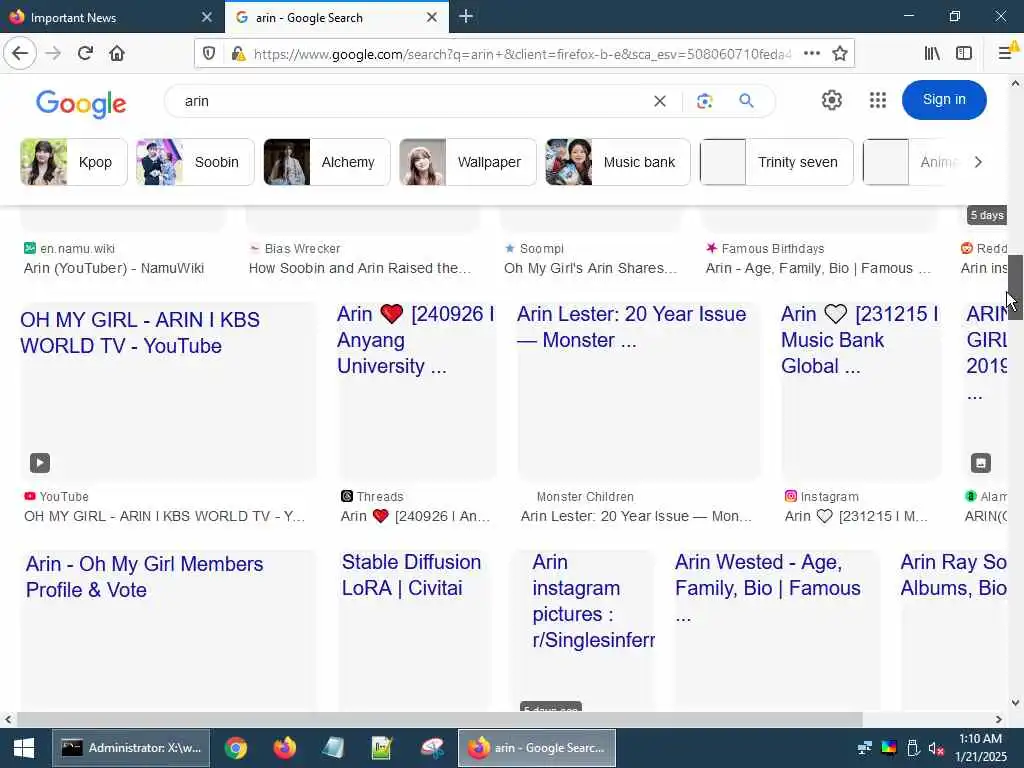Click the muted volume tray icon

point(936,748)
